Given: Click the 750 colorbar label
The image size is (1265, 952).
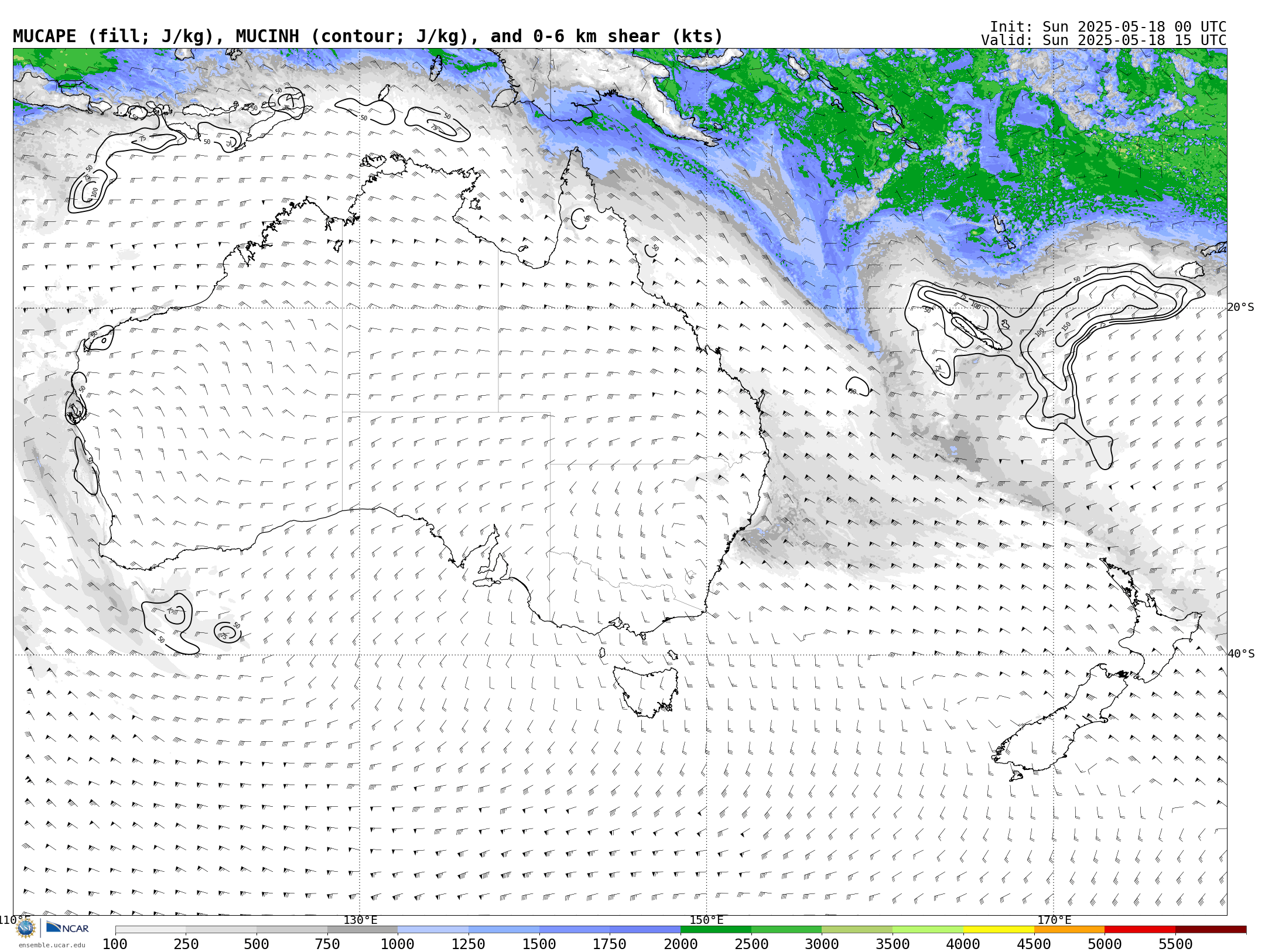Looking at the screenshot, I should tap(327, 944).
